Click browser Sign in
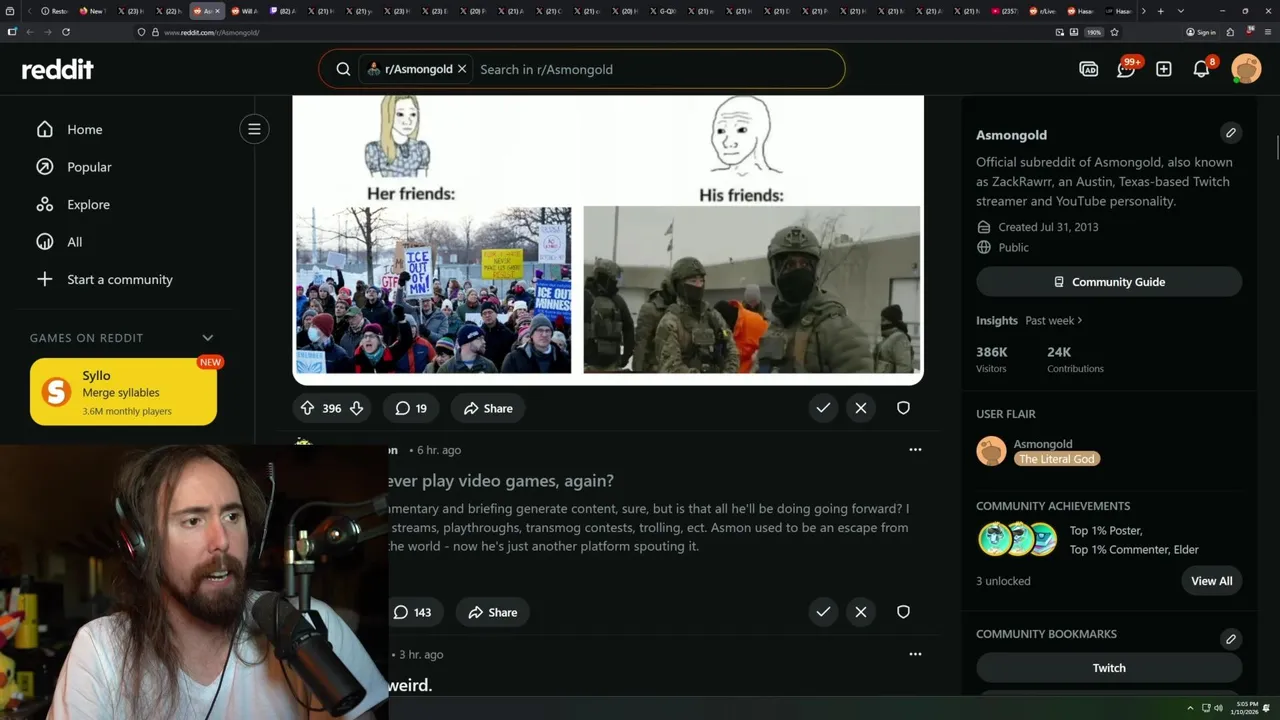The image size is (1280, 720). 1201,32
